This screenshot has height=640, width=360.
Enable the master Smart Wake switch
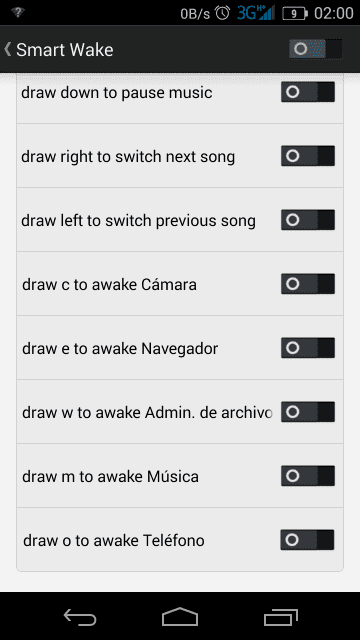[x=316, y=49]
